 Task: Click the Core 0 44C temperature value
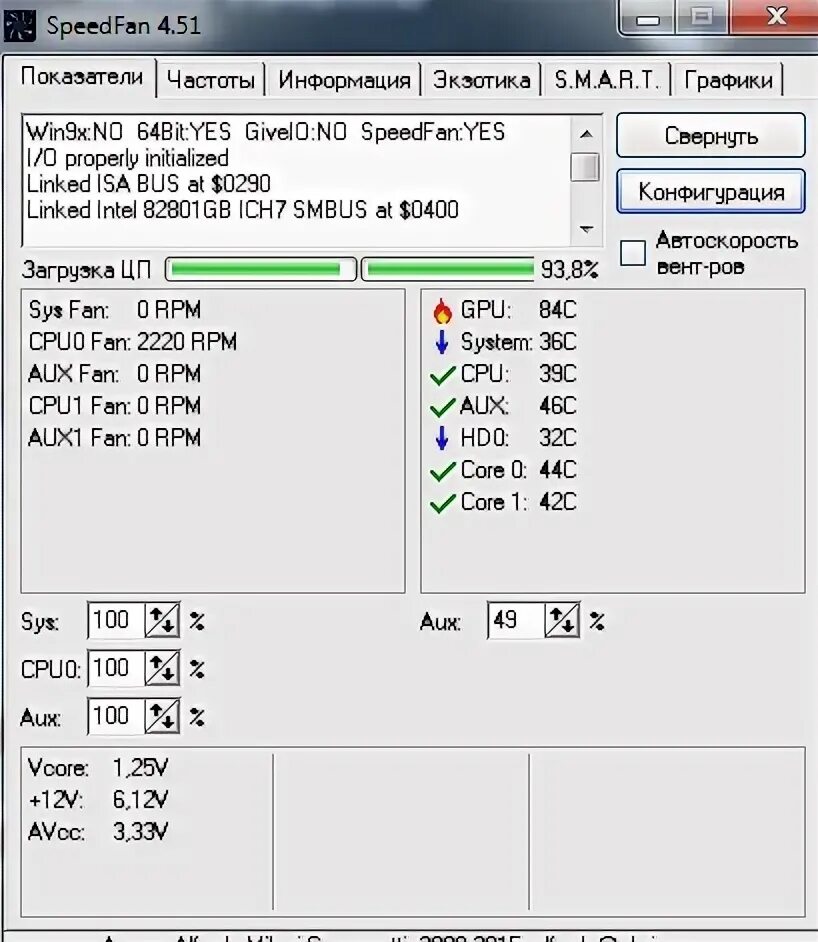coord(557,470)
